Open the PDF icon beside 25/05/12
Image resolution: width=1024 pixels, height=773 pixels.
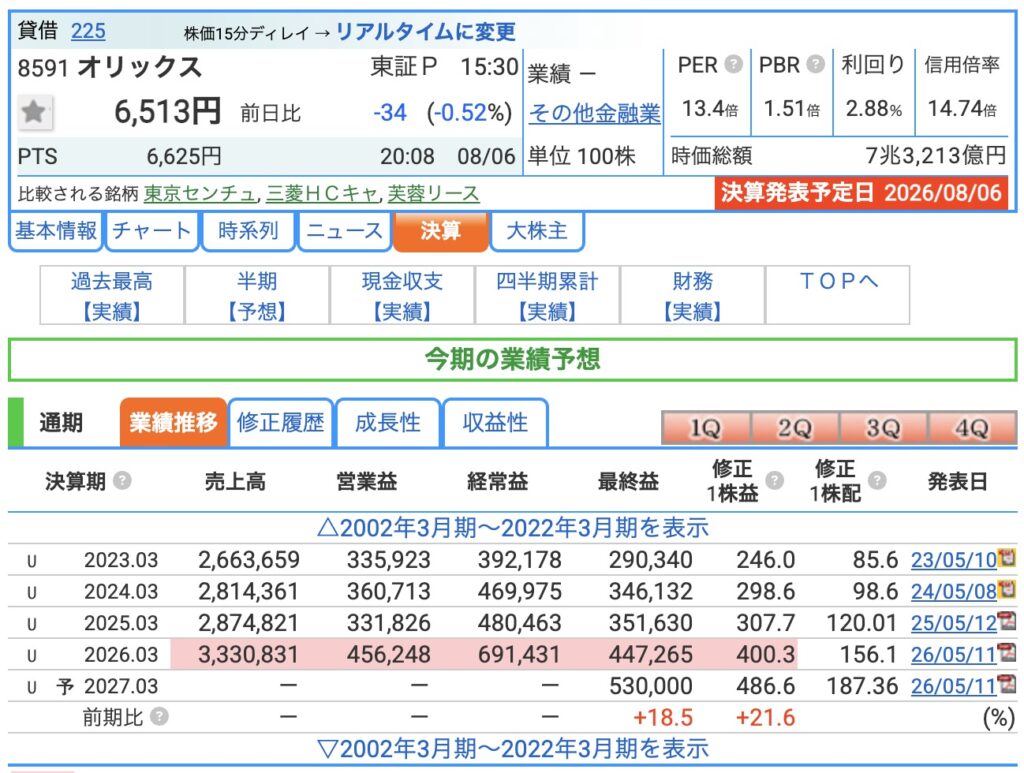(x=1007, y=620)
